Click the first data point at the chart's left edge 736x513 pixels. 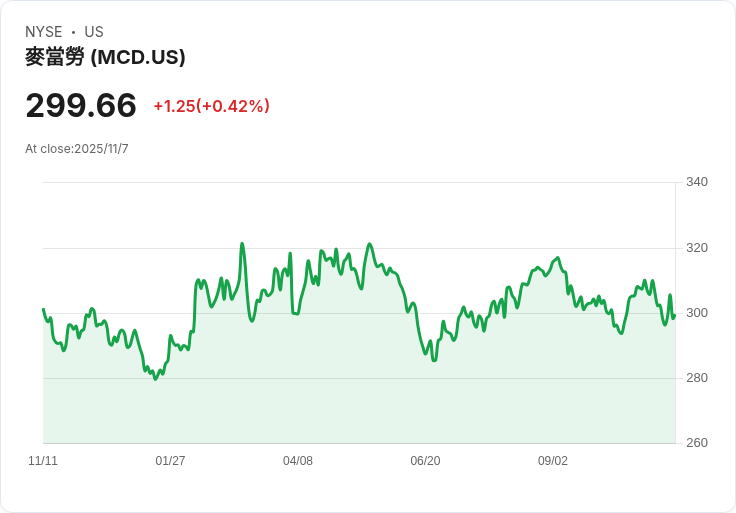click(43, 309)
